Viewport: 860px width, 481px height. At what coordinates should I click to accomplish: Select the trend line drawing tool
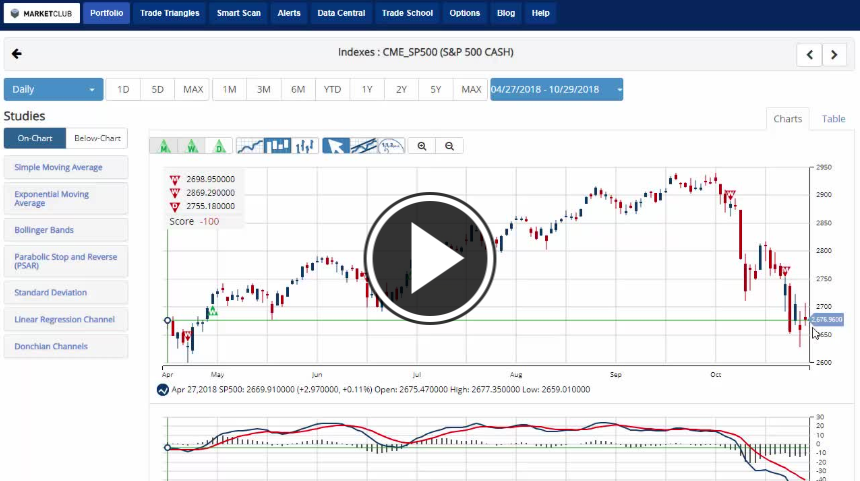pos(364,146)
